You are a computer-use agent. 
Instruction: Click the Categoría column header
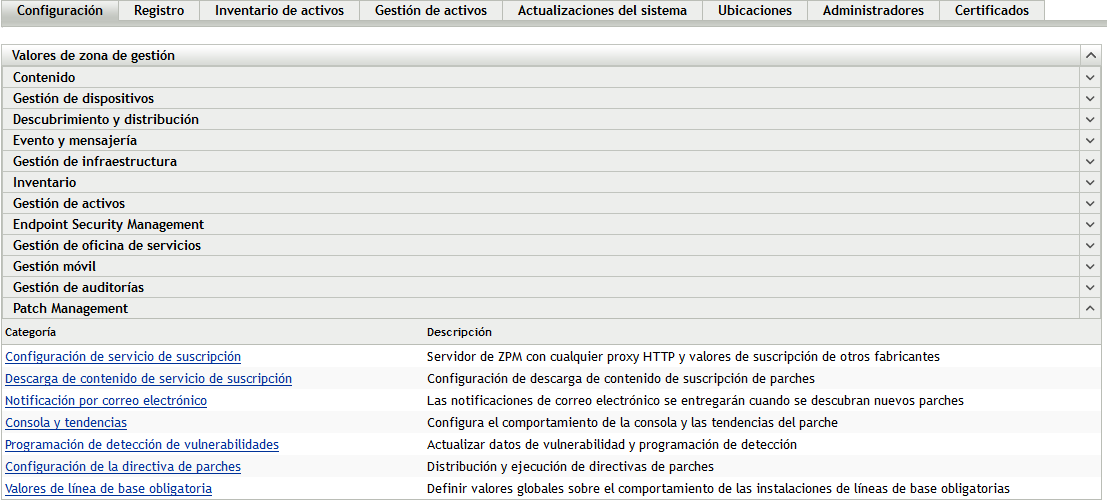31,332
